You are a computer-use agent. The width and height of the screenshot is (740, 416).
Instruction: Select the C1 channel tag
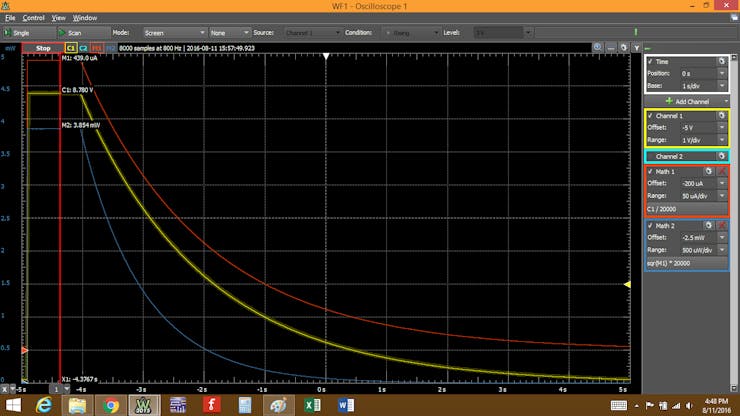tap(71, 48)
